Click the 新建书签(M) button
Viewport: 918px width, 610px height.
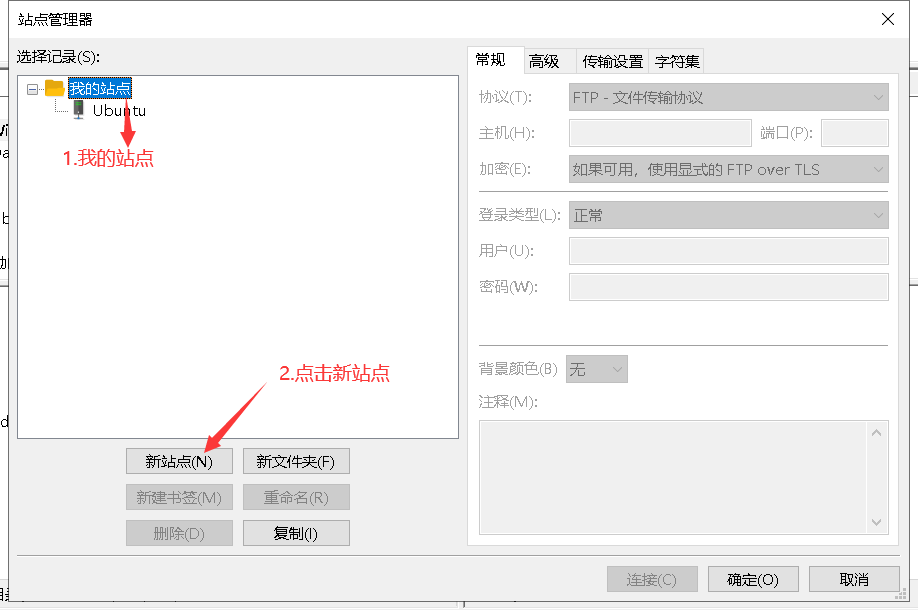[x=179, y=498]
